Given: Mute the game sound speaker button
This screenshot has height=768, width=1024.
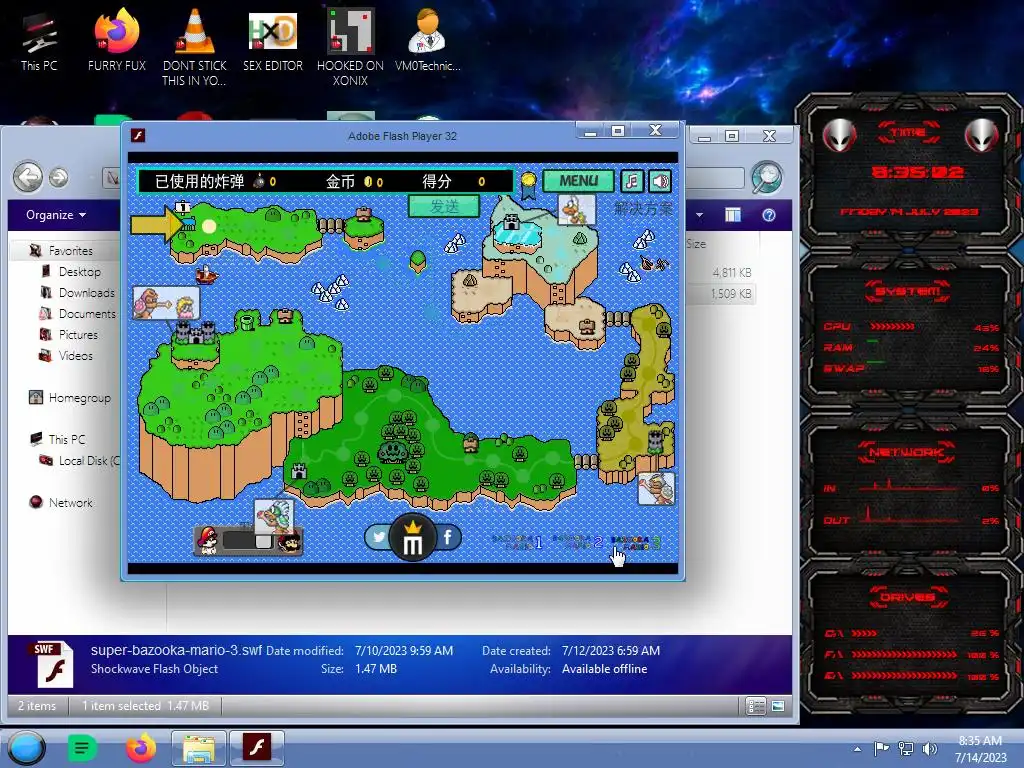Looking at the screenshot, I should click(x=660, y=181).
